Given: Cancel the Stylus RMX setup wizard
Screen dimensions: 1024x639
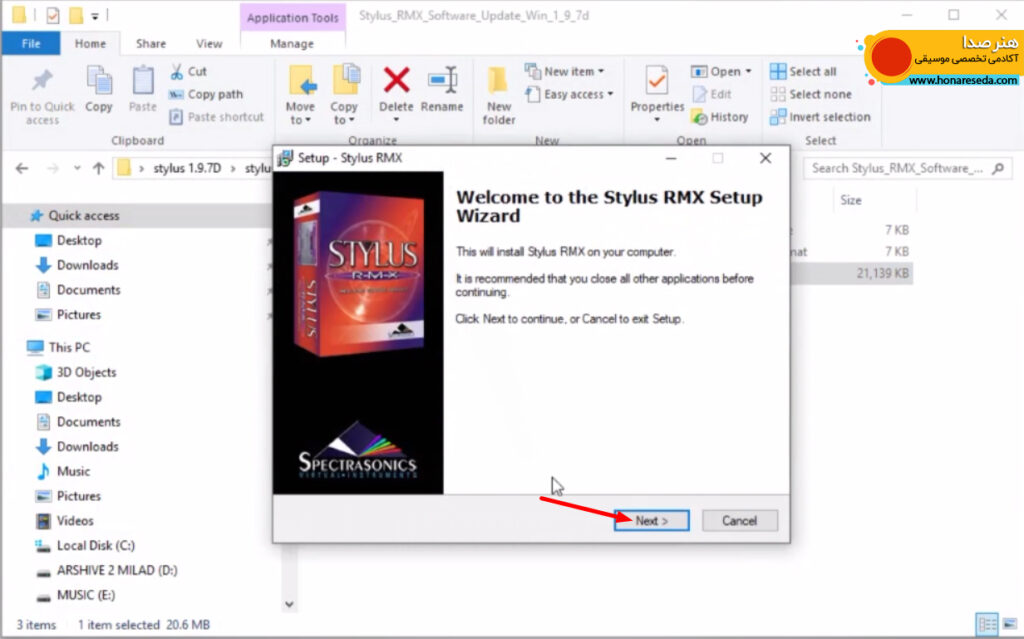Looking at the screenshot, I should click(739, 521).
